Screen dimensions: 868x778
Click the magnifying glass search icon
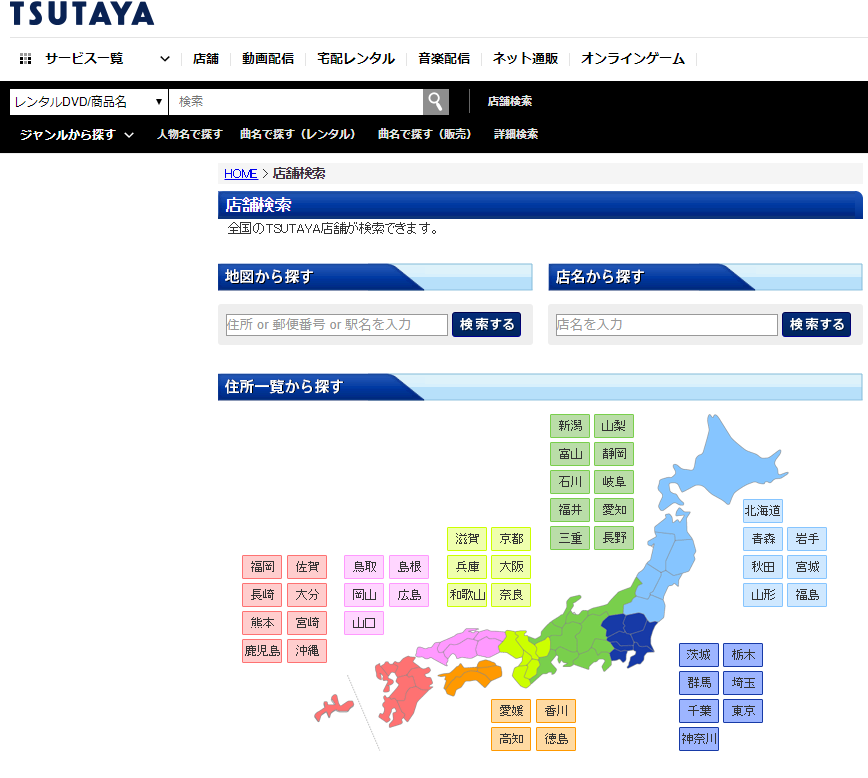click(x=436, y=102)
